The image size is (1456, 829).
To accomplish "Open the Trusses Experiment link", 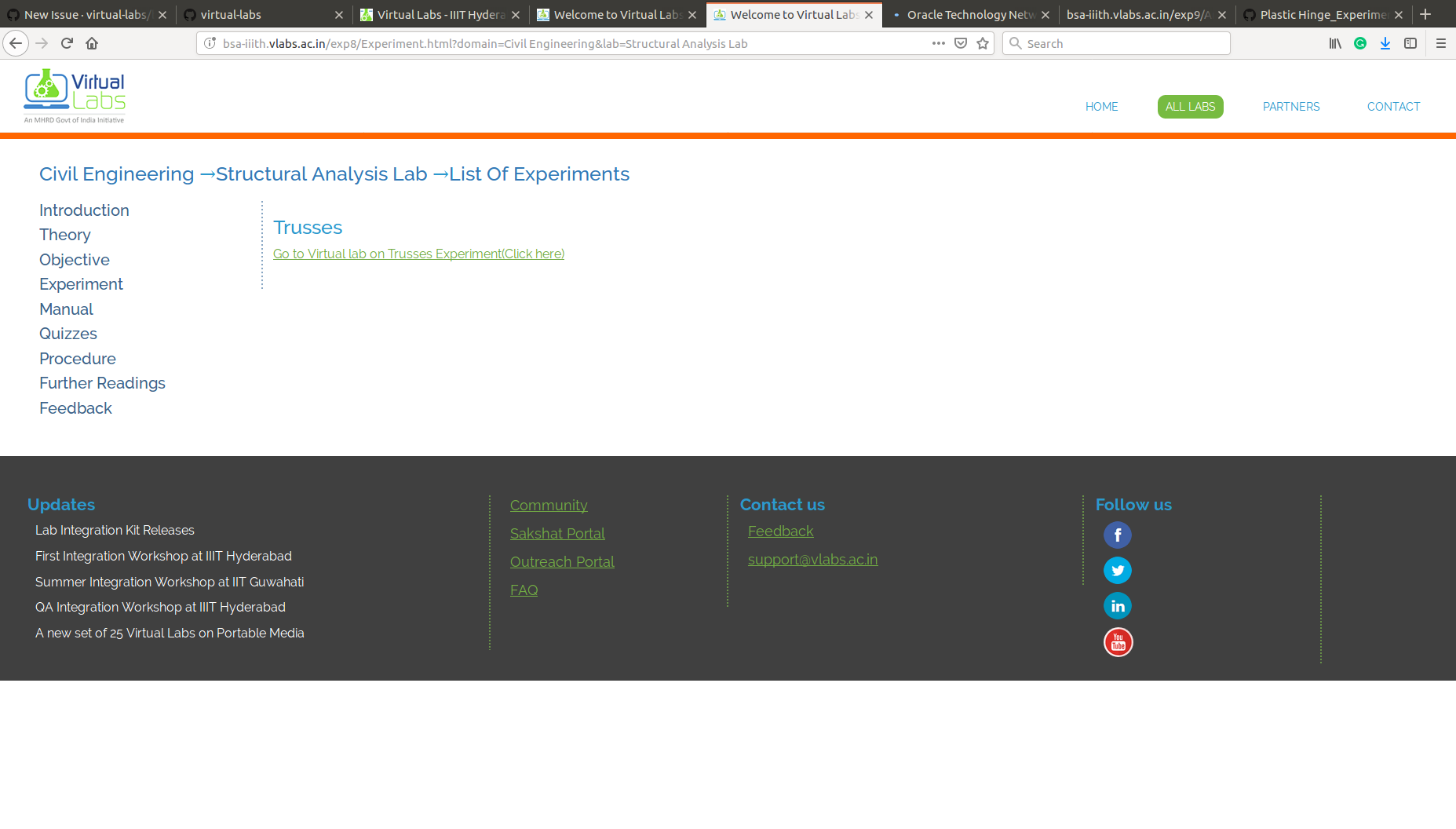I will pyautogui.click(x=418, y=254).
